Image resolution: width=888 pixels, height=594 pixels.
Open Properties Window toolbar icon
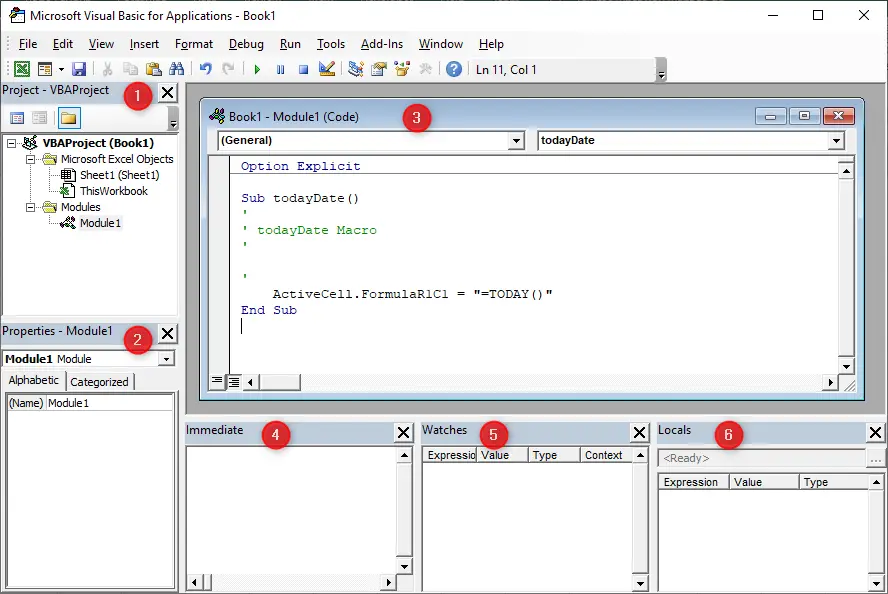point(379,69)
